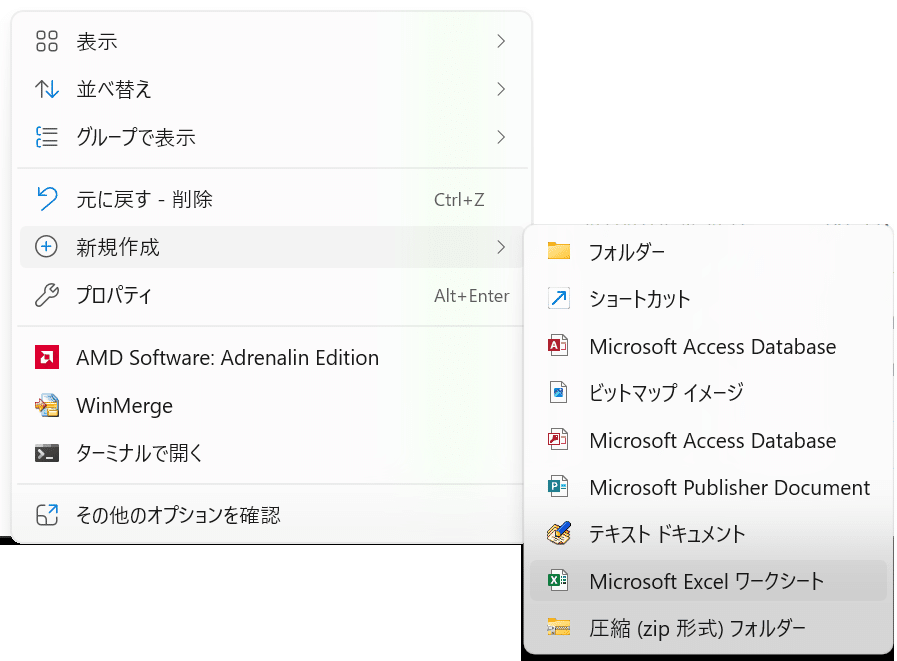Choose the second Microsoft Access Database entry
Image resolution: width=897 pixels, height=661 pixels.
pos(708,440)
